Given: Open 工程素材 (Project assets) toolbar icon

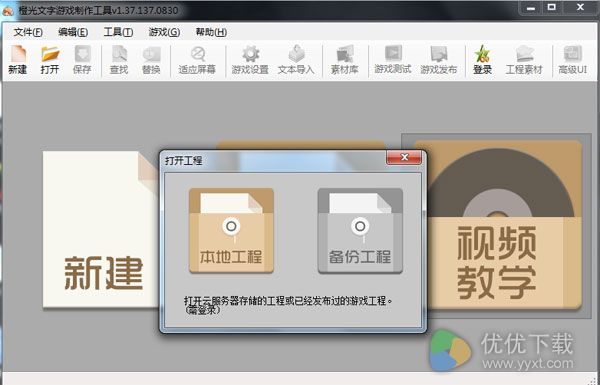Looking at the screenshot, I should [524, 59].
